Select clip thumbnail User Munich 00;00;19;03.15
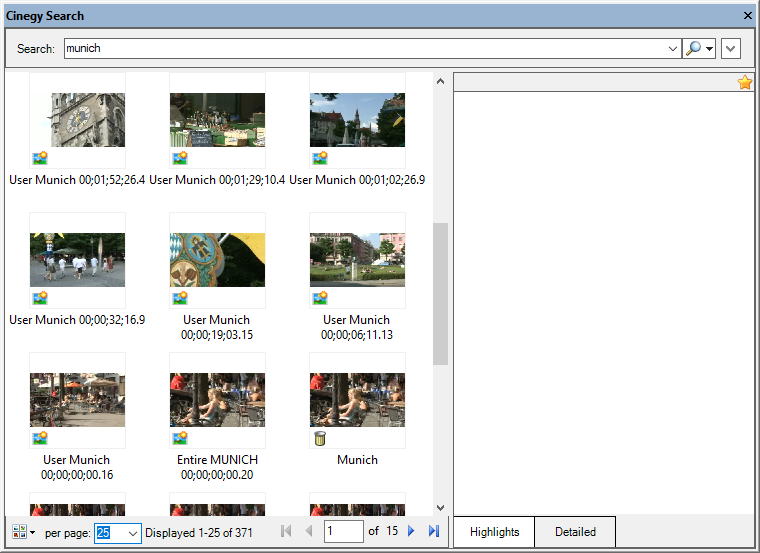This screenshot has height=553, width=760. (x=218, y=260)
